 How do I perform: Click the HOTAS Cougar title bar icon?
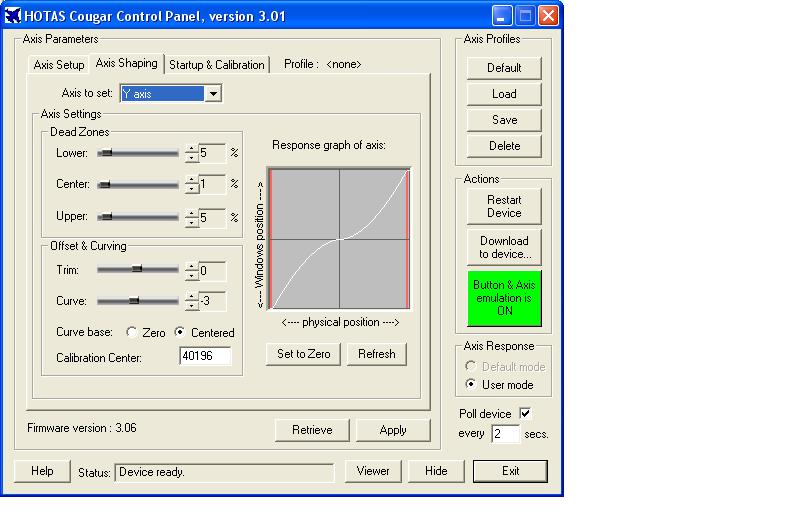tap(13, 16)
